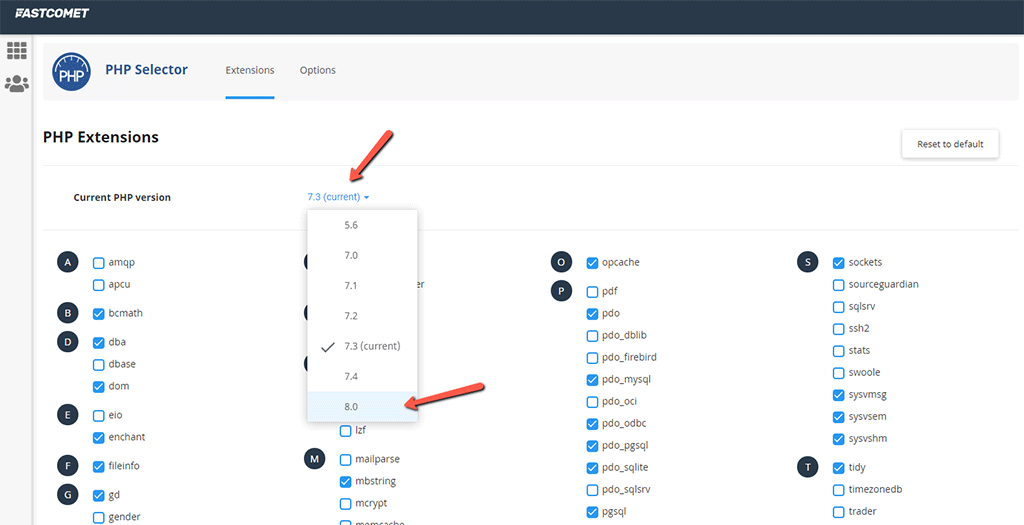Uncheck the pgsql extension

592,512
